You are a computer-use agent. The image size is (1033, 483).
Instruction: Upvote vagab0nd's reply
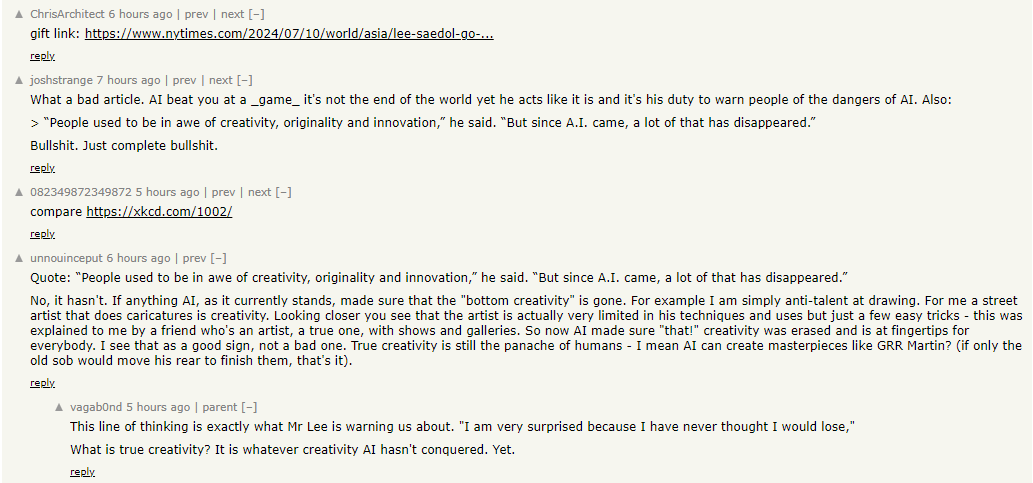point(59,407)
